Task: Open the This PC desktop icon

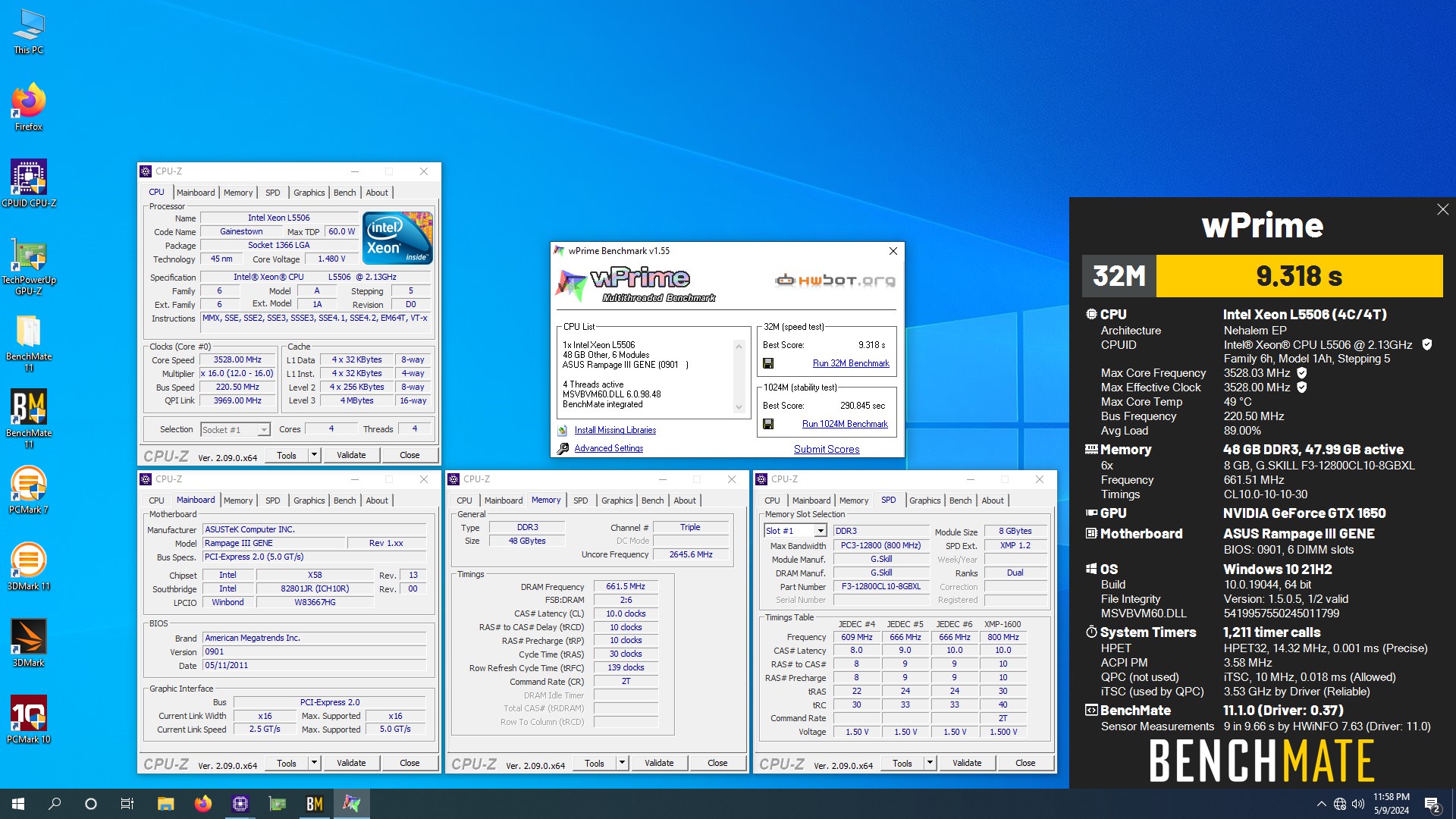Action: [29, 32]
